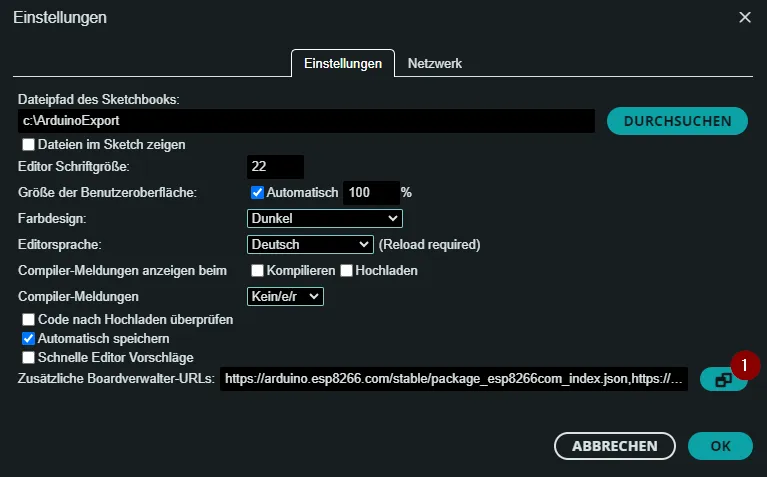Enable Dateien im Sketch zeigen
The height and width of the screenshot is (477, 767).
28,145
